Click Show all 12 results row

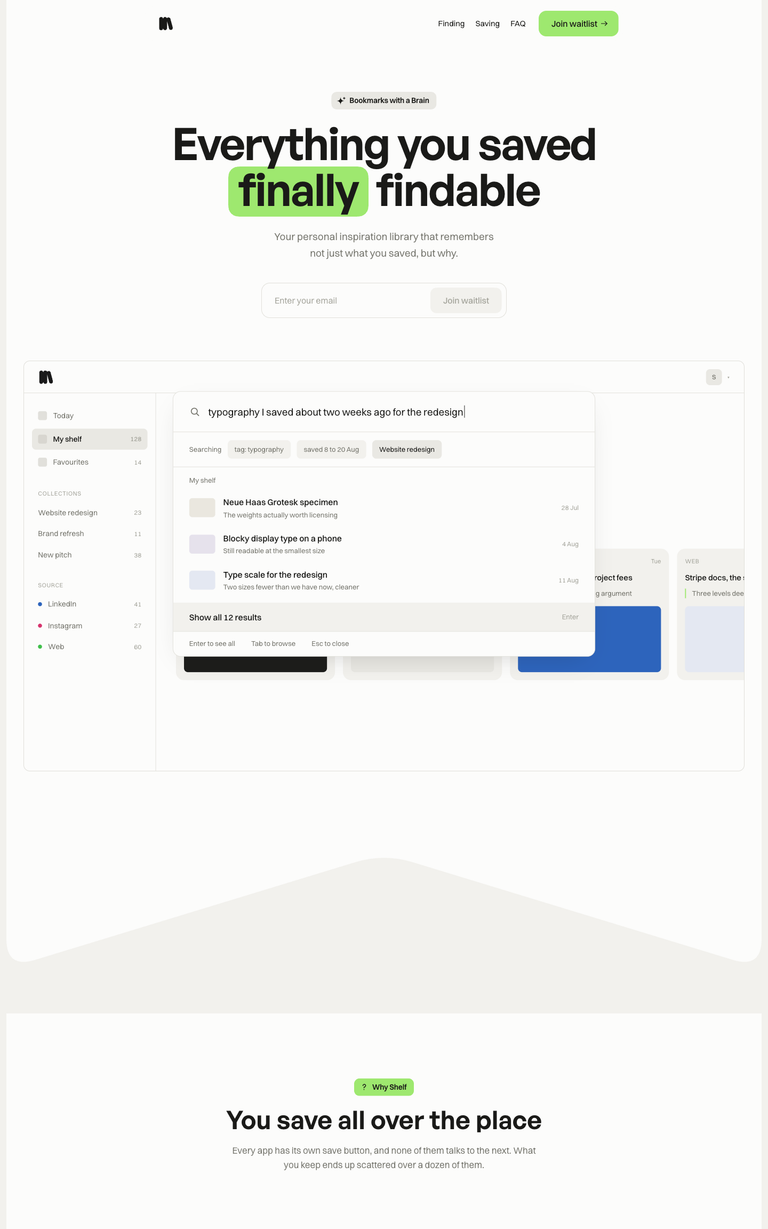click(384, 617)
